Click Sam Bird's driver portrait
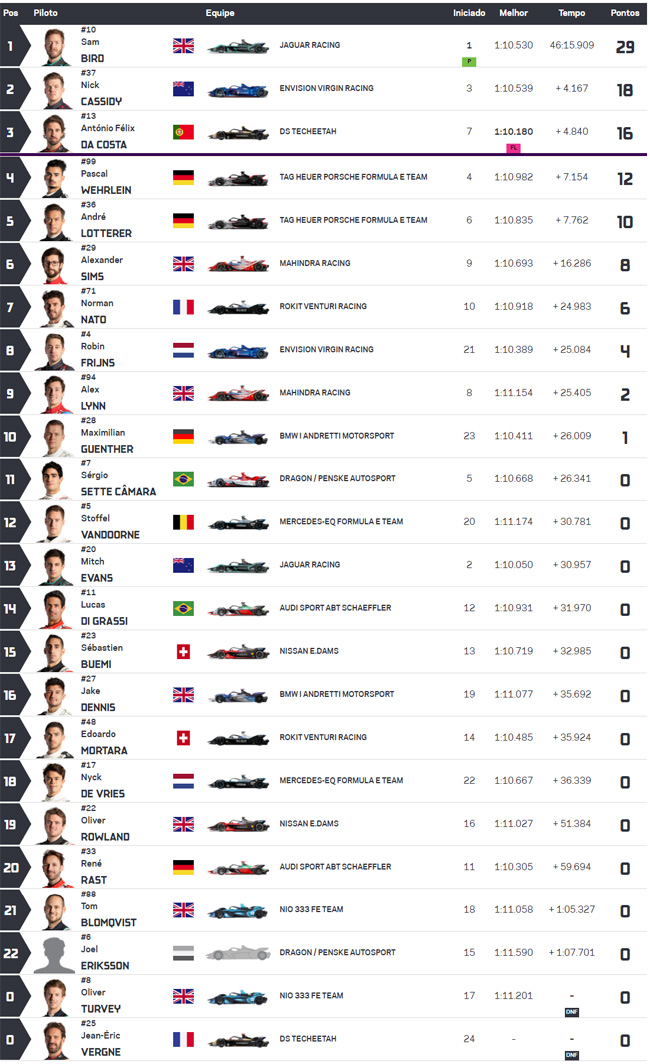Screen dimensions: 650x1064 [56, 47]
